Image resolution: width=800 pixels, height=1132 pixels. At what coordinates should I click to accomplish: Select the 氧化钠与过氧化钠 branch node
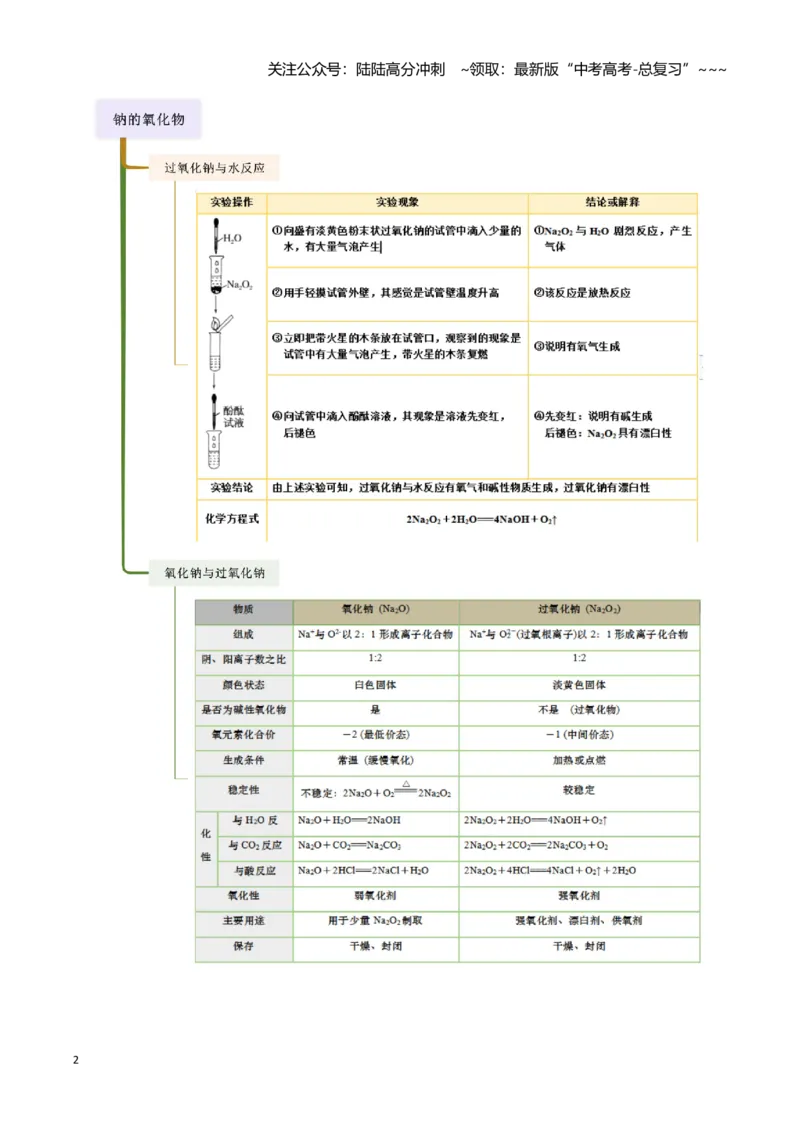point(214,572)
